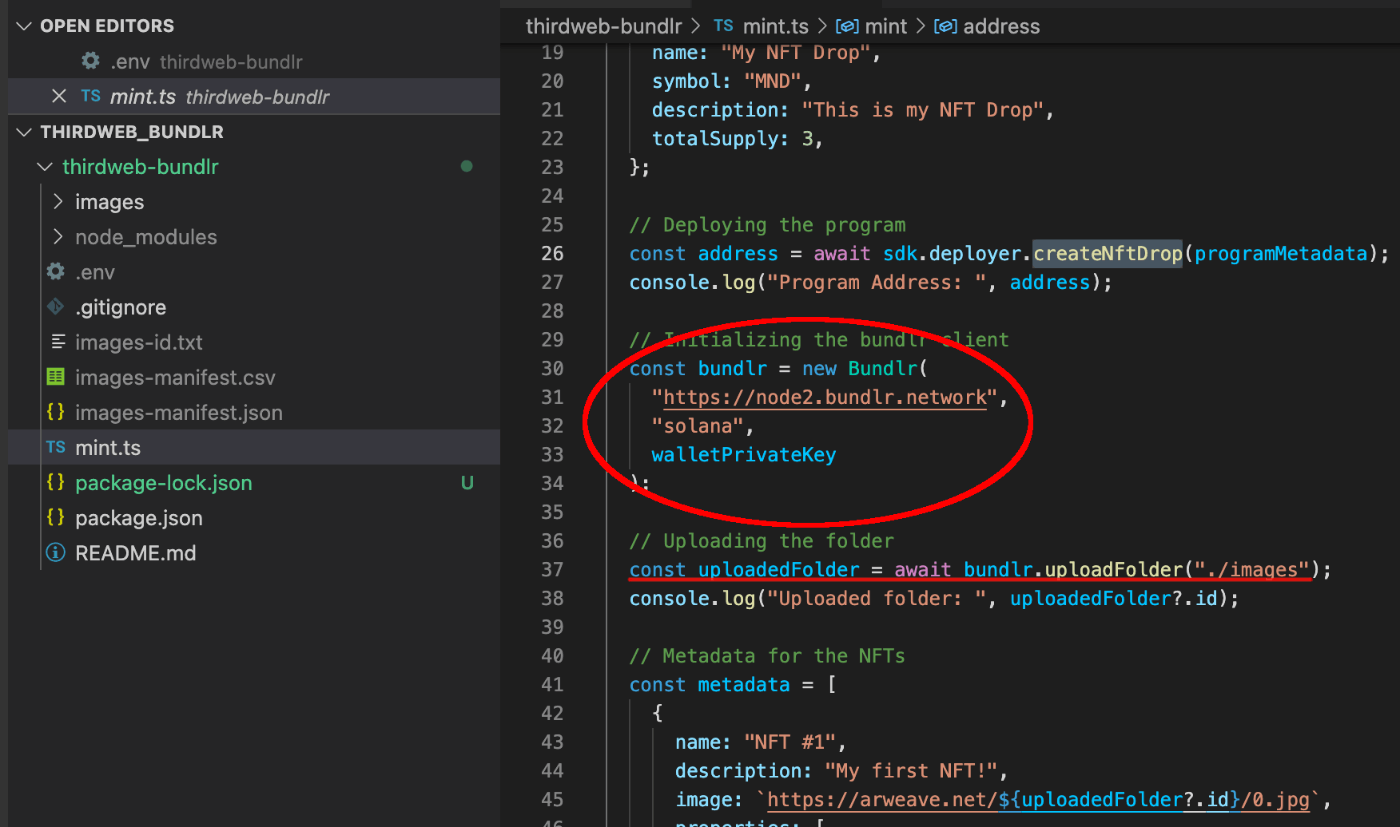Image resolution: width=1400 pixels, height=827 pixels.
Task: Open the .gitignore file
Action: pos(121,307)
